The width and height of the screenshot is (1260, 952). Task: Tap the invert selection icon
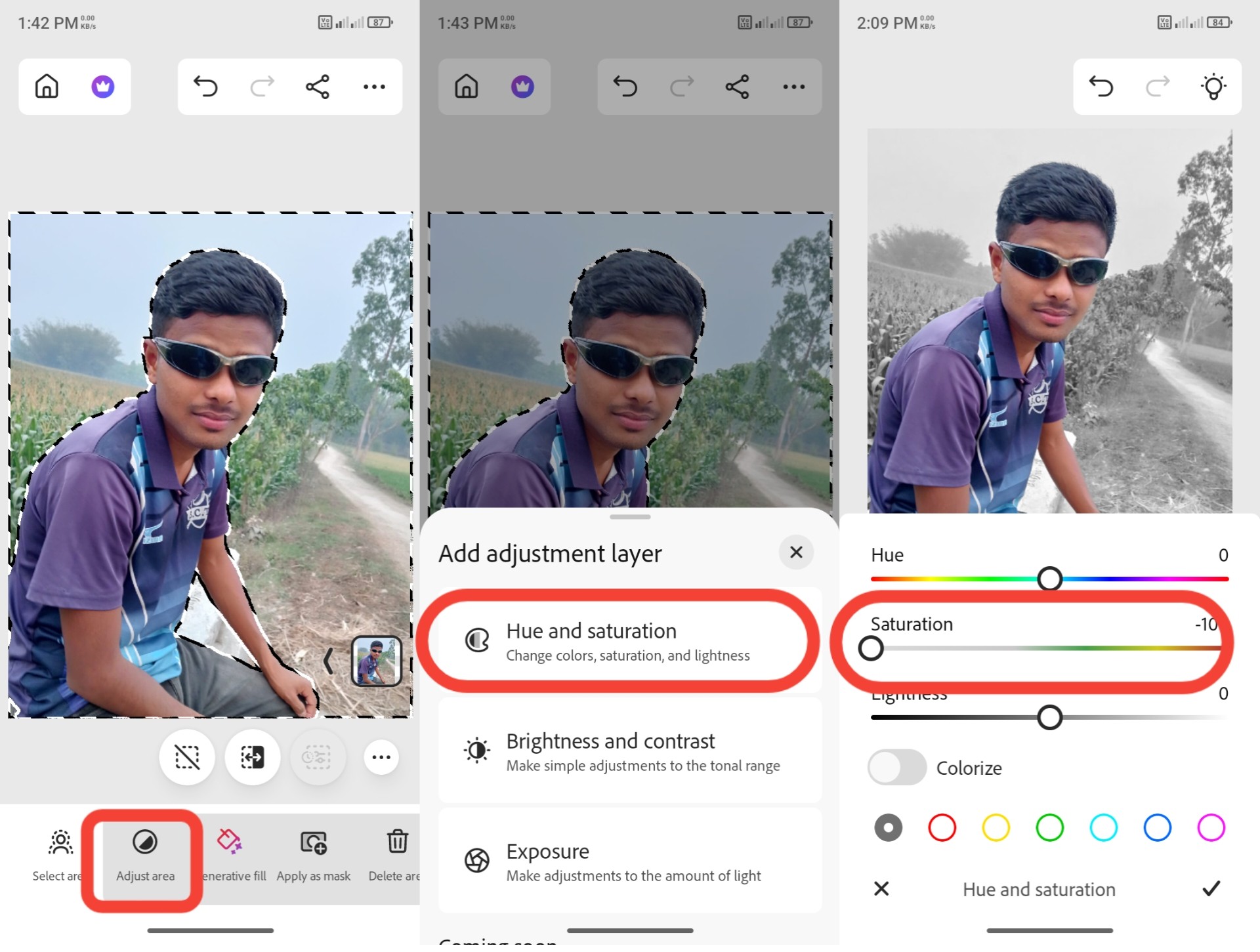(253, 757)
